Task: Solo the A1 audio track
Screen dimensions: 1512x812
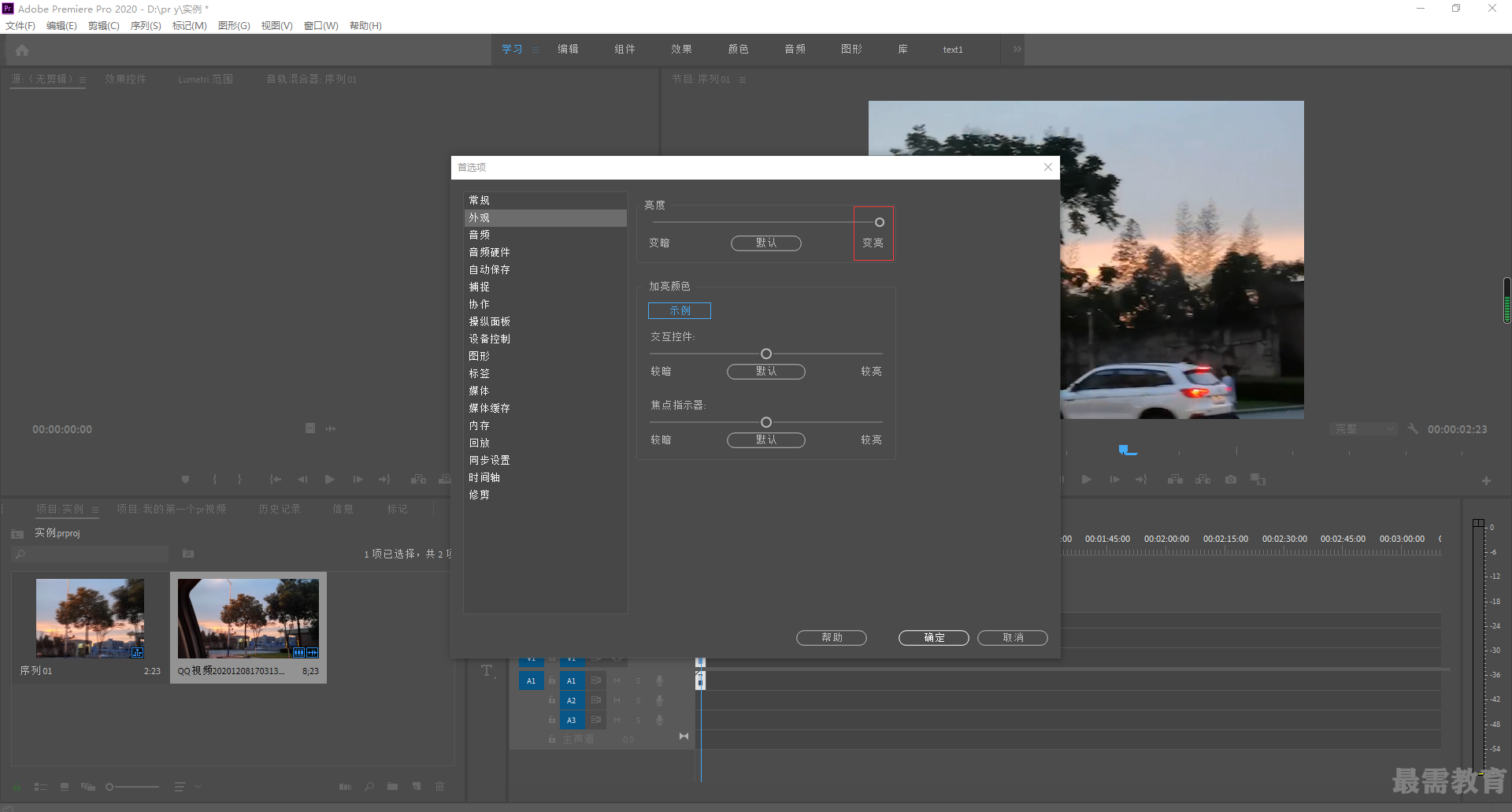Action: pos(638,680)
